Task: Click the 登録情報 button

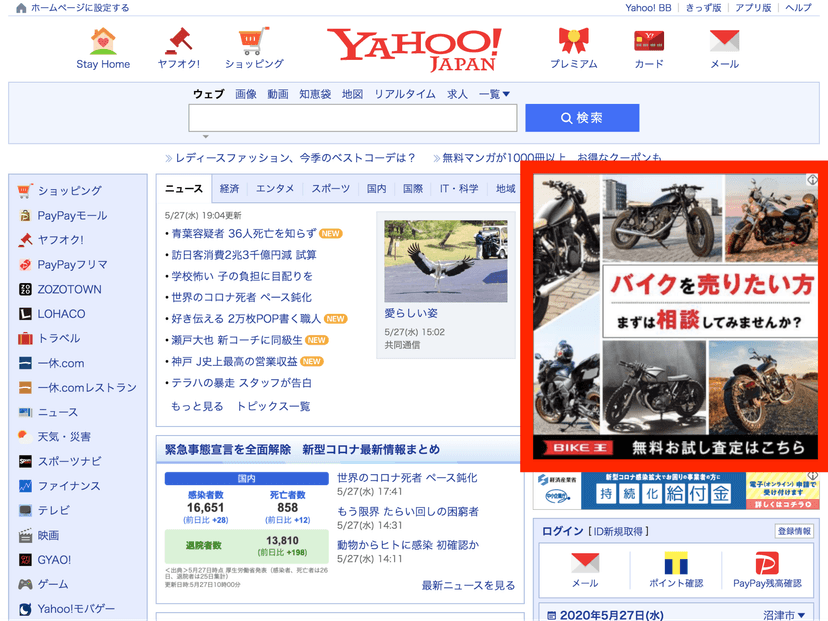Action: coord(794,531)
